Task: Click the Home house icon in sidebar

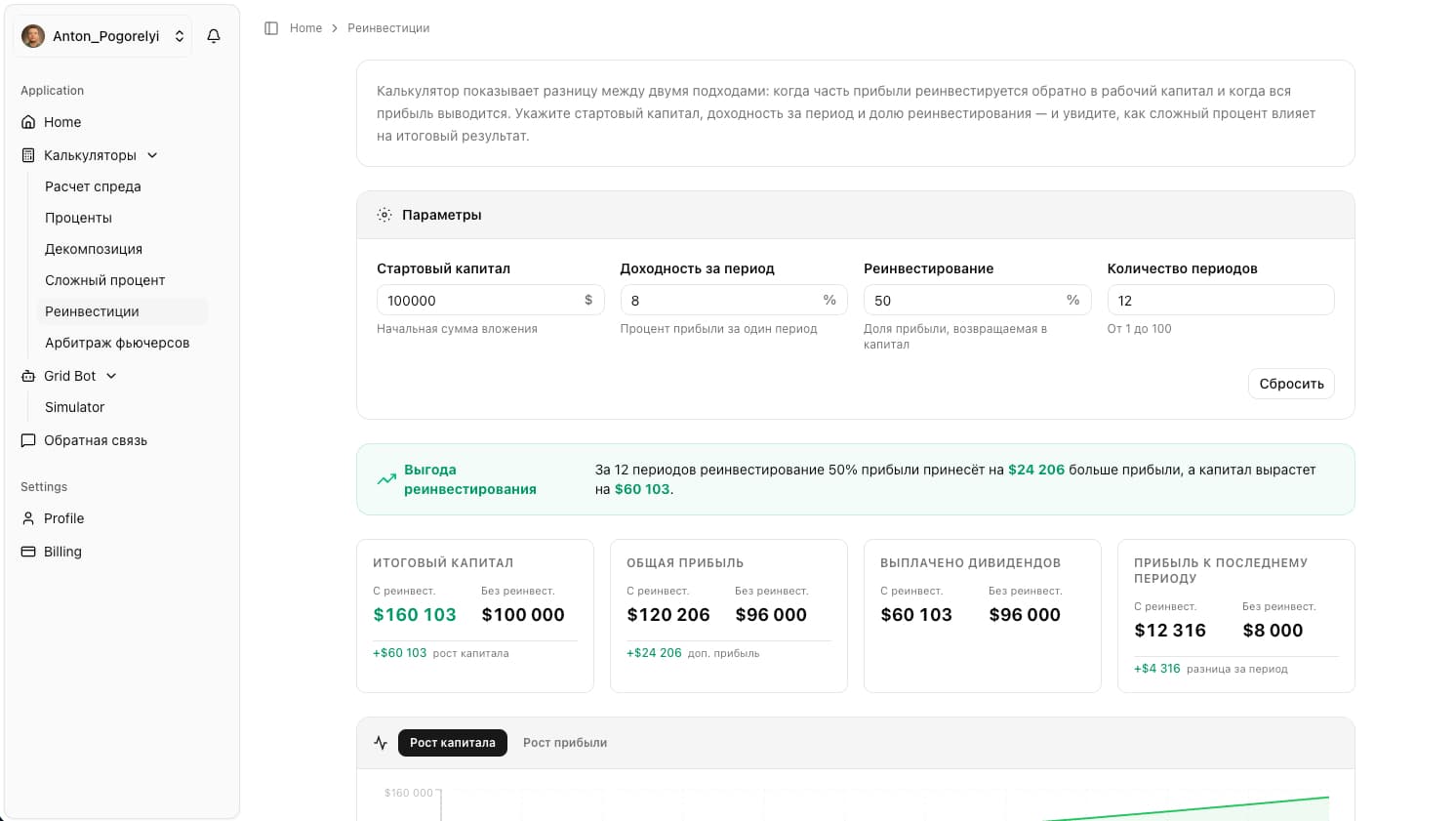Action: (28, 122)
